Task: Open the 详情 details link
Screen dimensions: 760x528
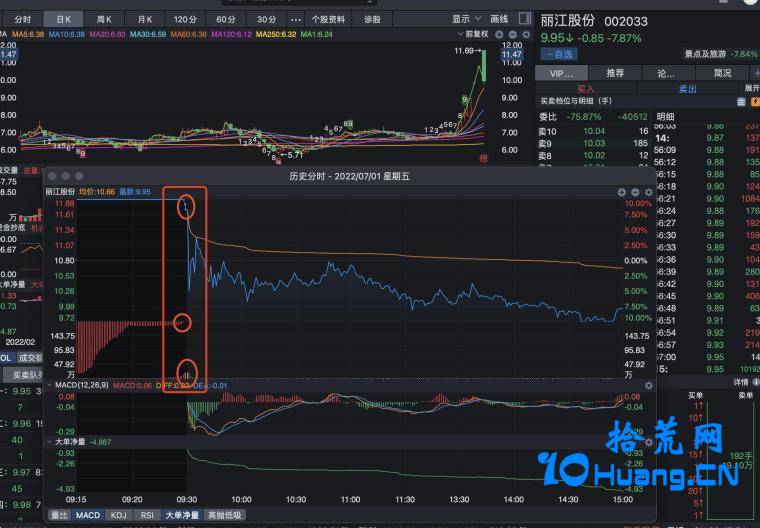Action: [741, 382]
